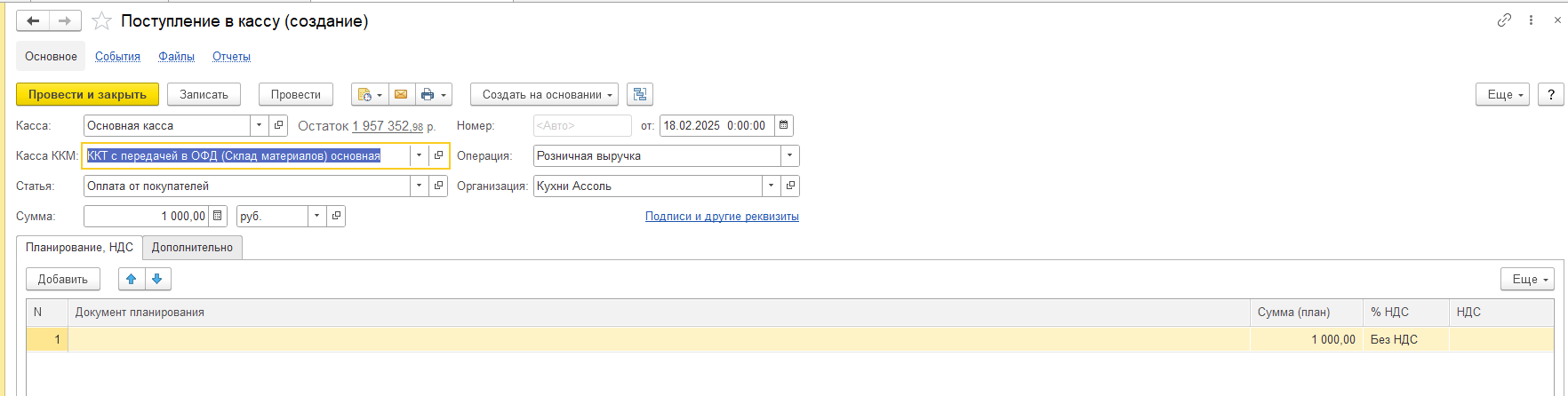
Task: Go back using the left arrow button
Action: tap(33, 20)
